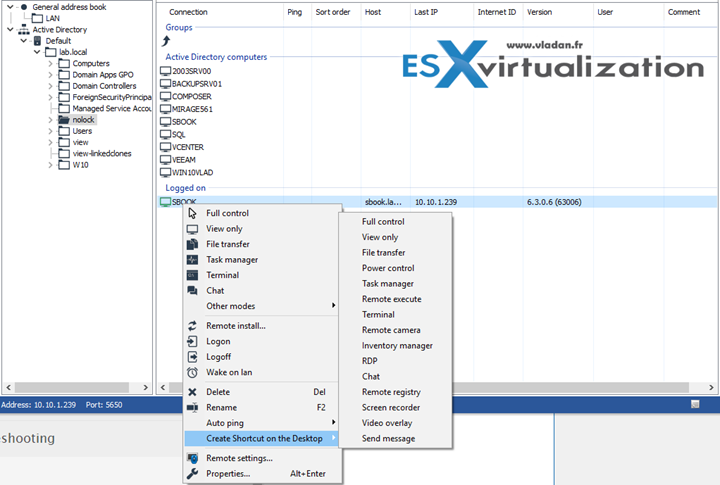Expand the W10 folder node

(x=51, y=165)
